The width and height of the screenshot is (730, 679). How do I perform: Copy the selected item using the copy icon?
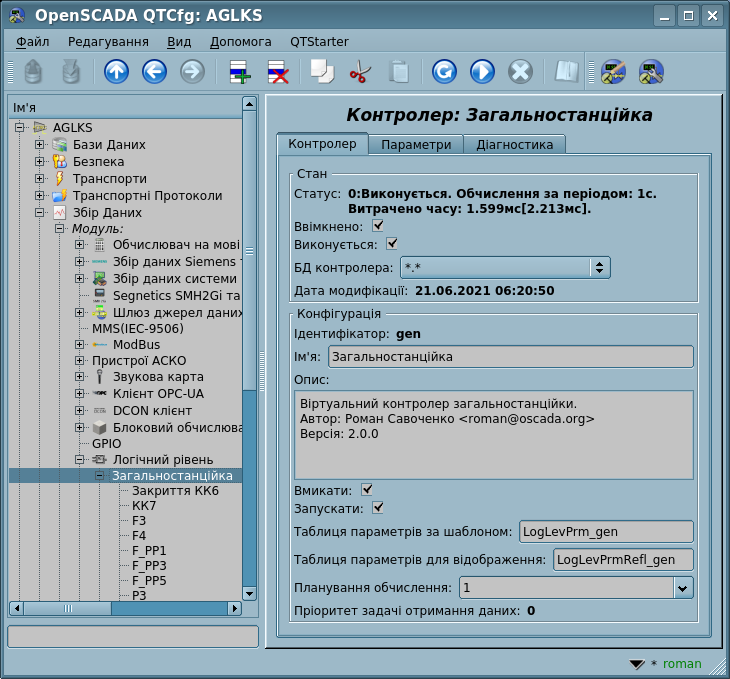pyautogui.click(x=322, y=72)
